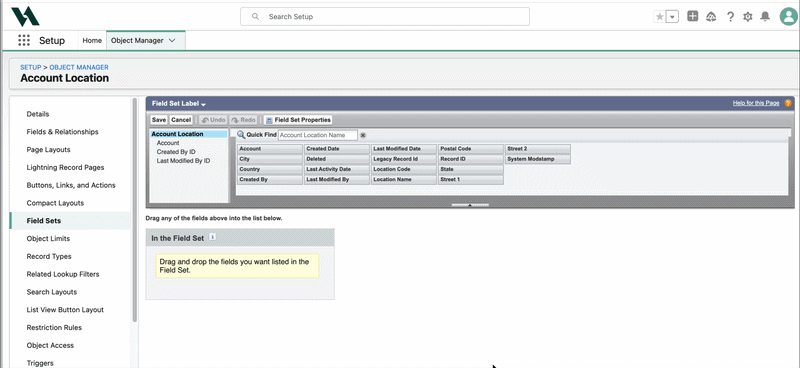
Task: Select the Object Manager tab
Action: (x=137, y=40)
